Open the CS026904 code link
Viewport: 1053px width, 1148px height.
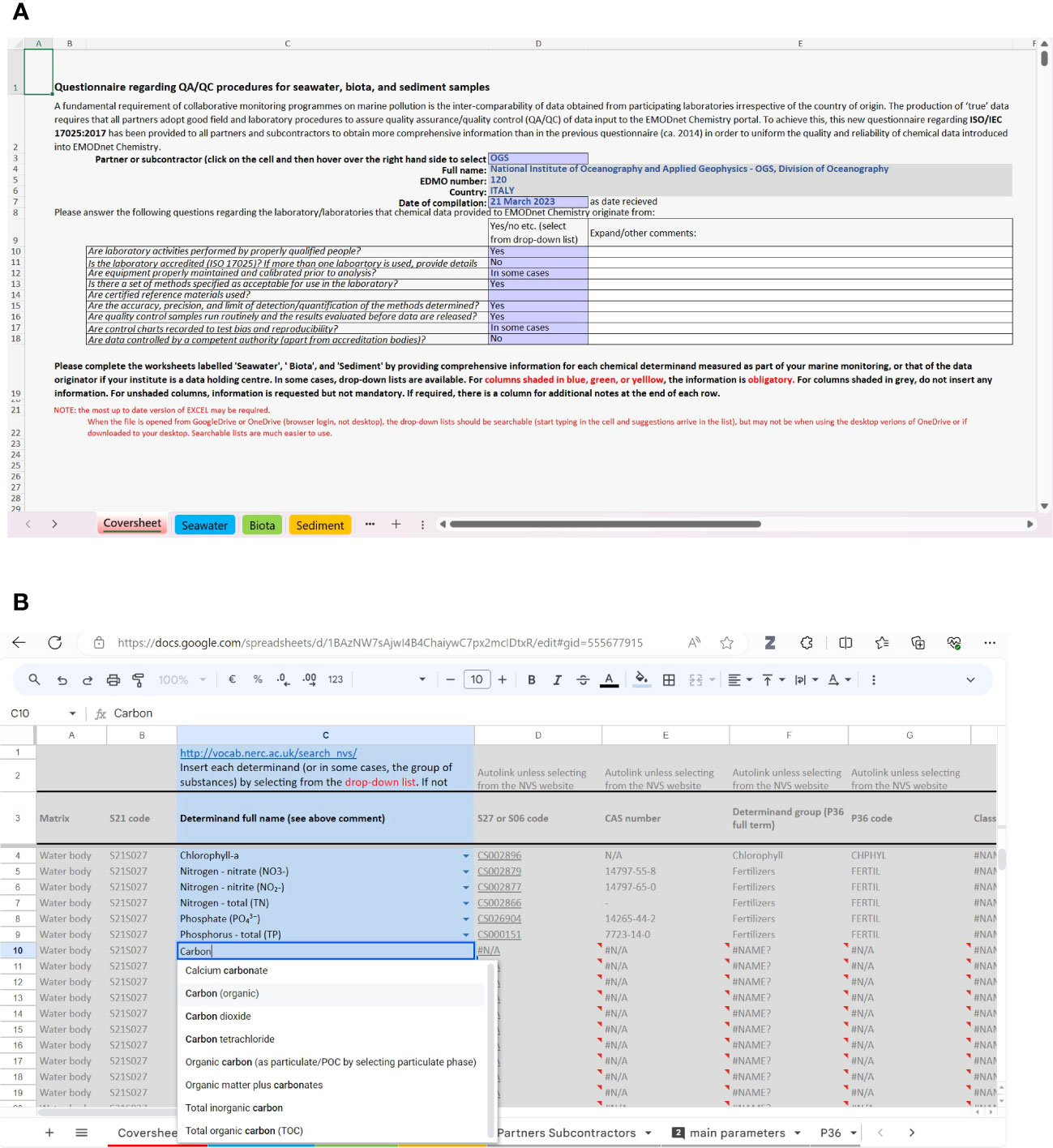[499, 919]
